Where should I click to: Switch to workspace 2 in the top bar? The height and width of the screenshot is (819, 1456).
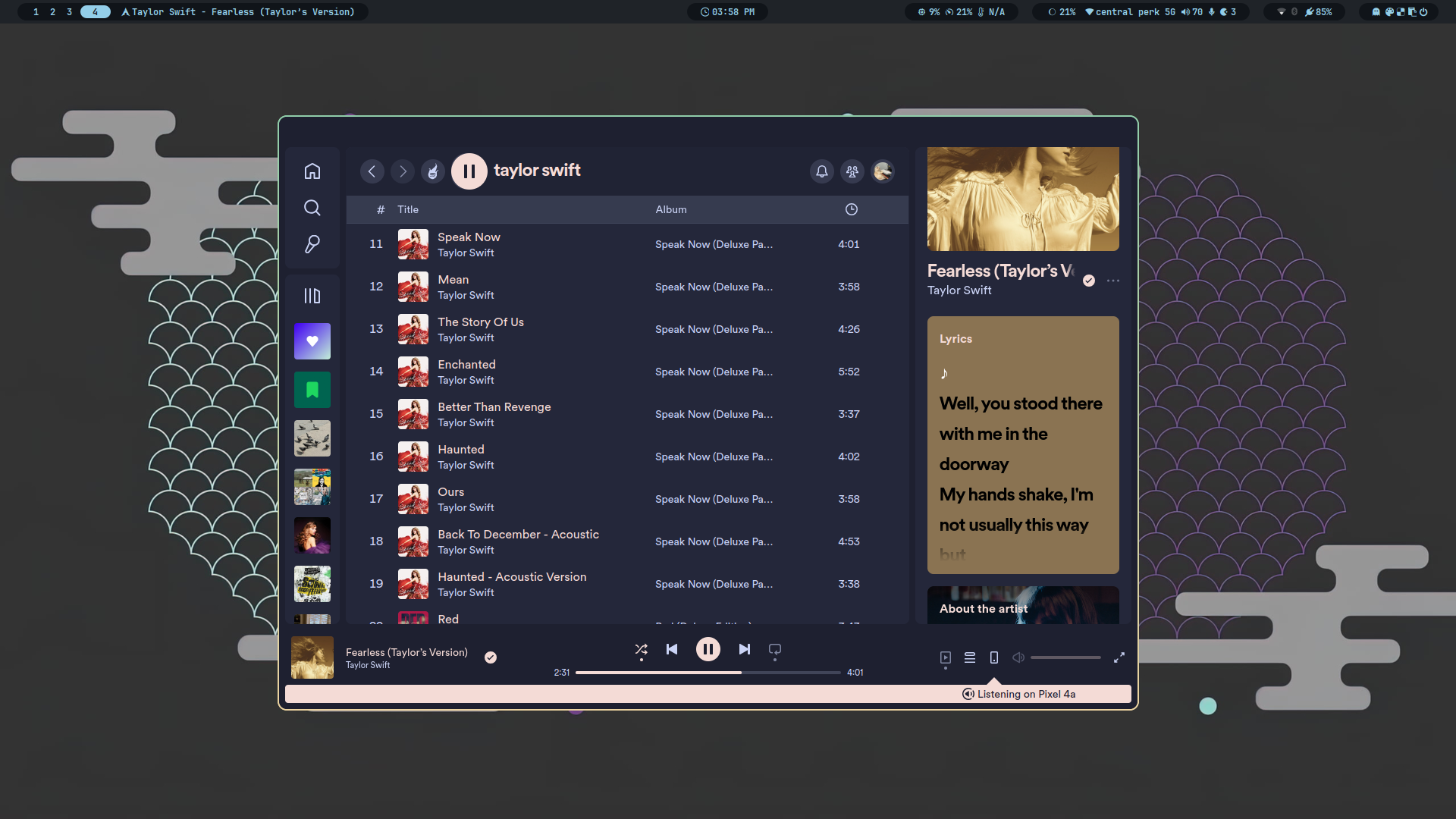52,12
